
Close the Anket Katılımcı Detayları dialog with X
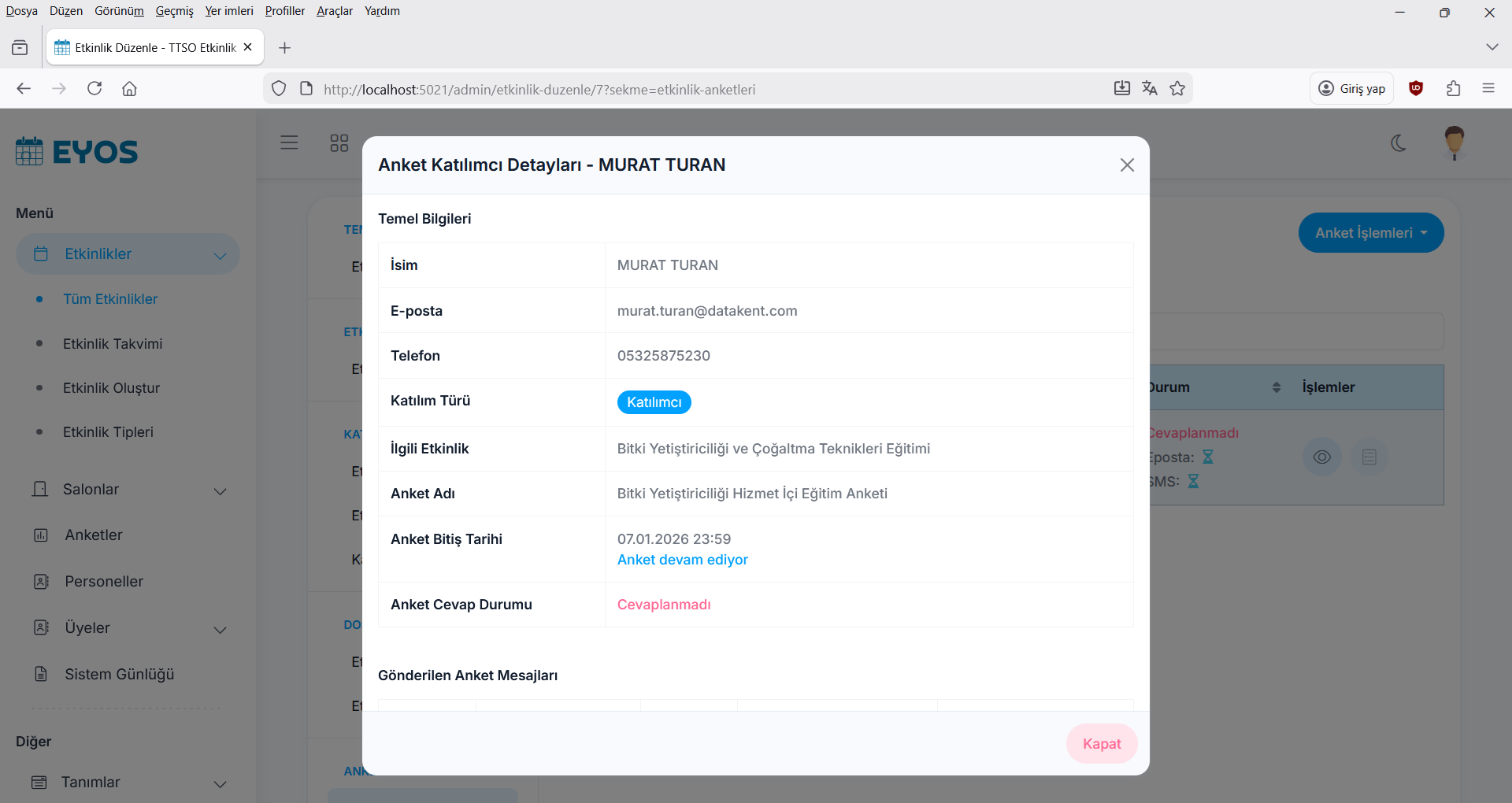pos(1127,165)
